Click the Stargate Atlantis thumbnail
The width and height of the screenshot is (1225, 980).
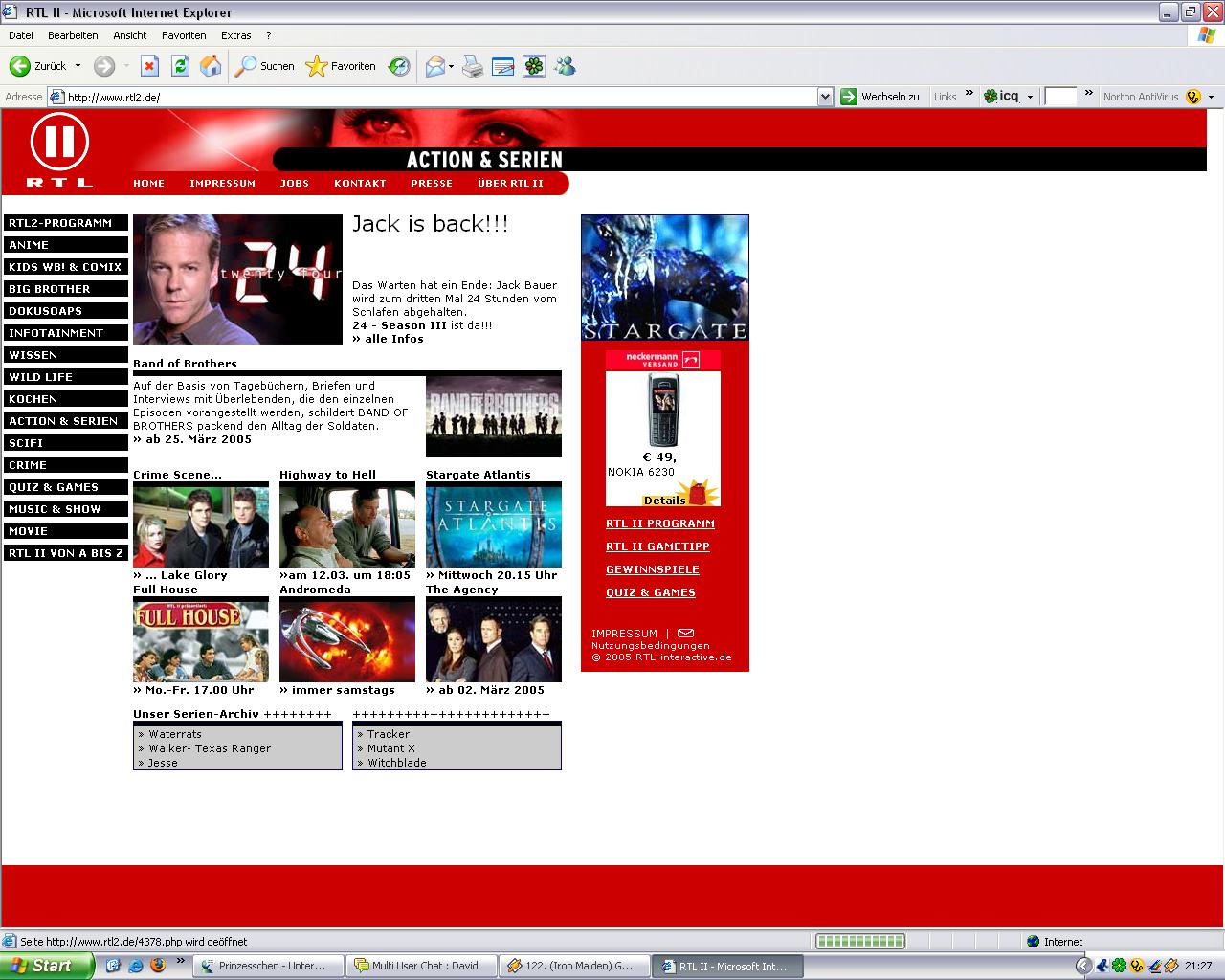pos(494,524)
